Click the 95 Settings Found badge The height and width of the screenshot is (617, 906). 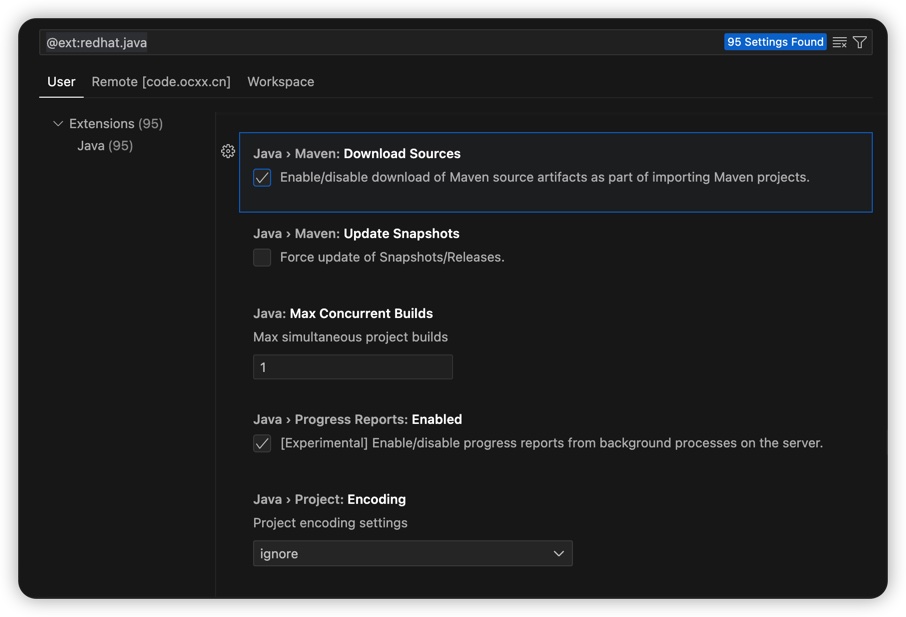point(775,42)
